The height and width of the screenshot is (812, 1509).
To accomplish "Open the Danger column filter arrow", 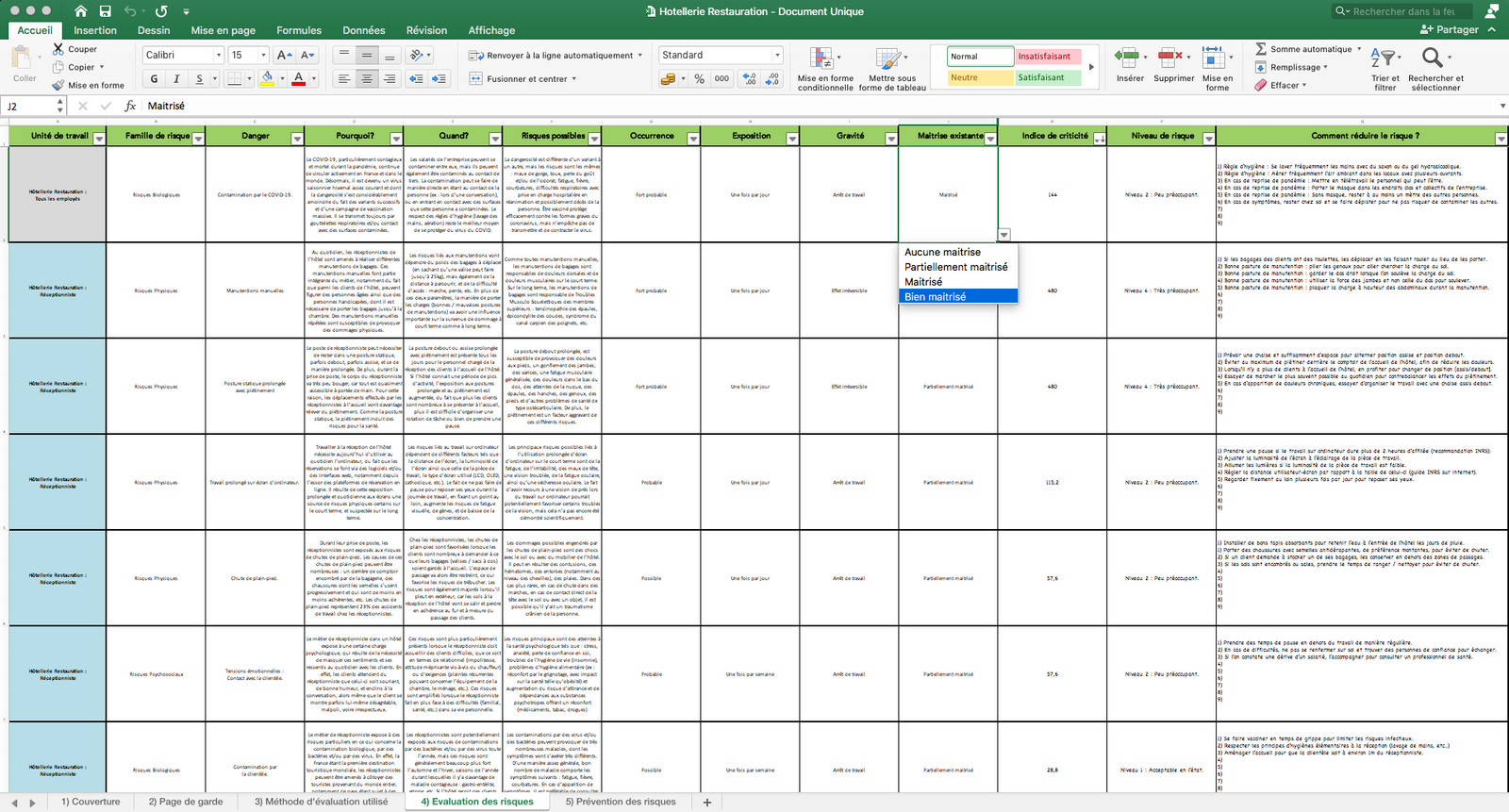I will click(x=296, y=139).
